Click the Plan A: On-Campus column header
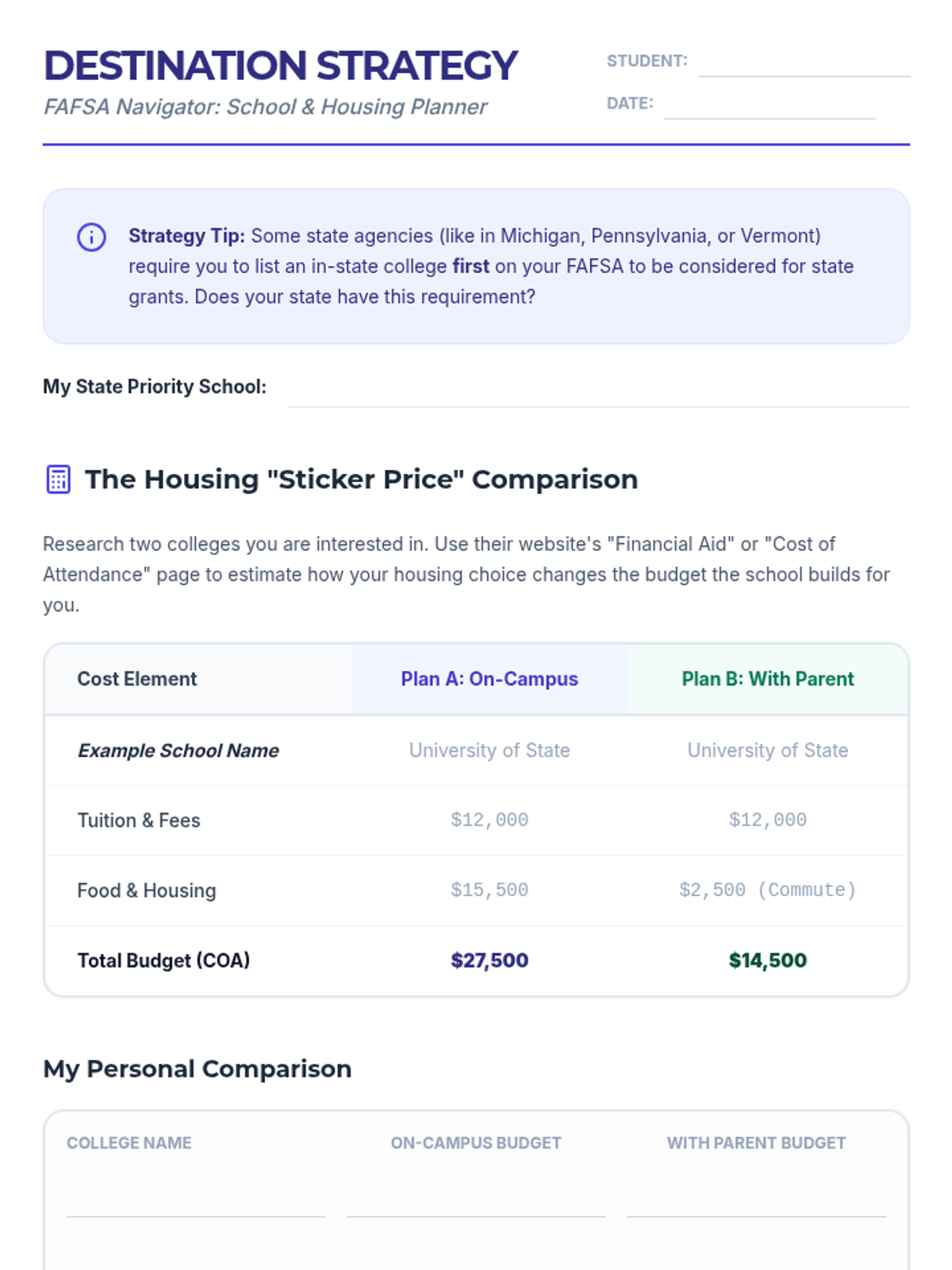This screenshot has width=952, height=1270. (489, 679)
